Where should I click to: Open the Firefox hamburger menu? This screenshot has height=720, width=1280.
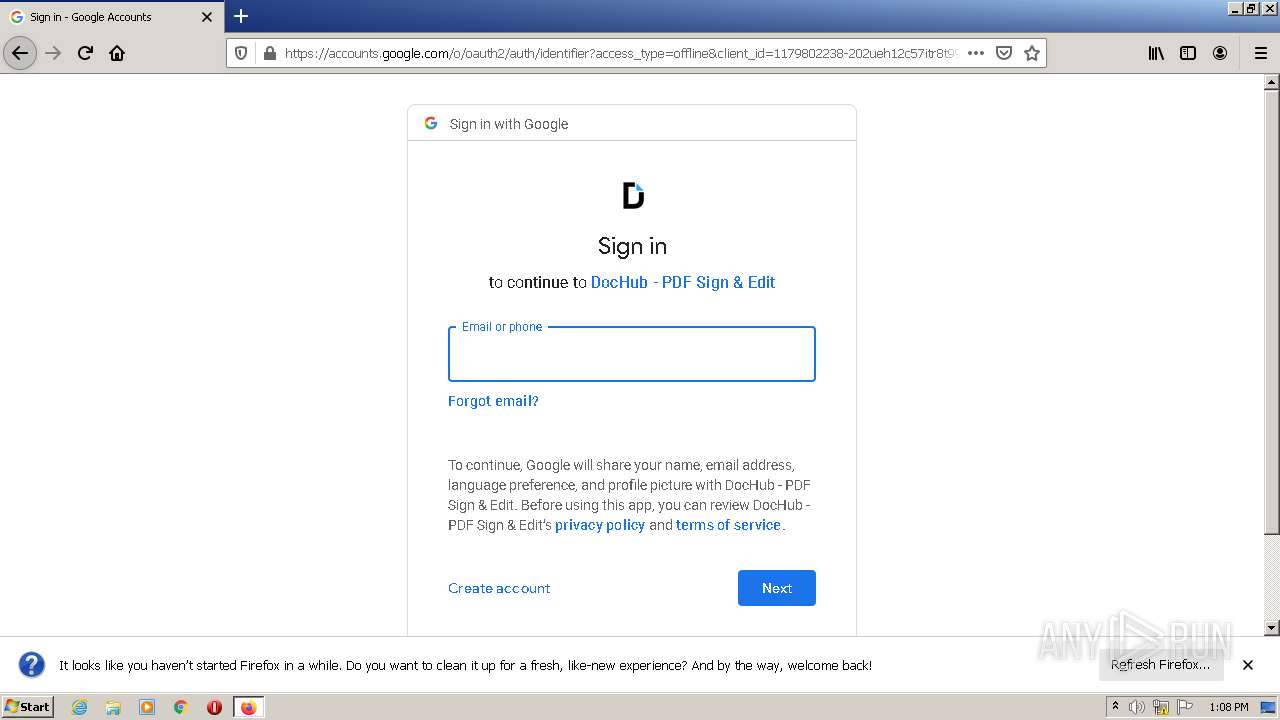tap(1260, 53)
